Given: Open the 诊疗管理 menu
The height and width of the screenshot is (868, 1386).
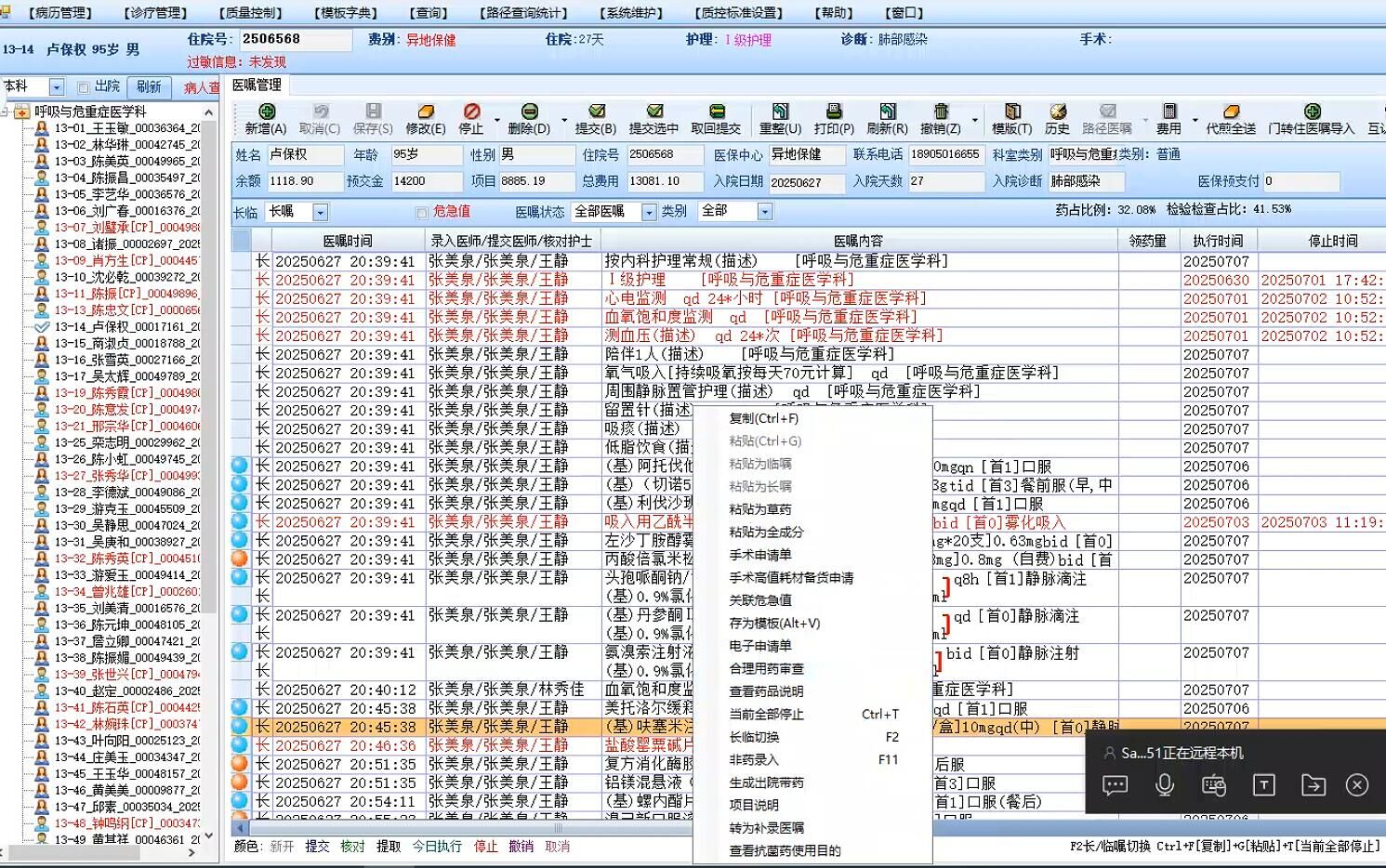Looking at the screenshot, I should [155, 13].
